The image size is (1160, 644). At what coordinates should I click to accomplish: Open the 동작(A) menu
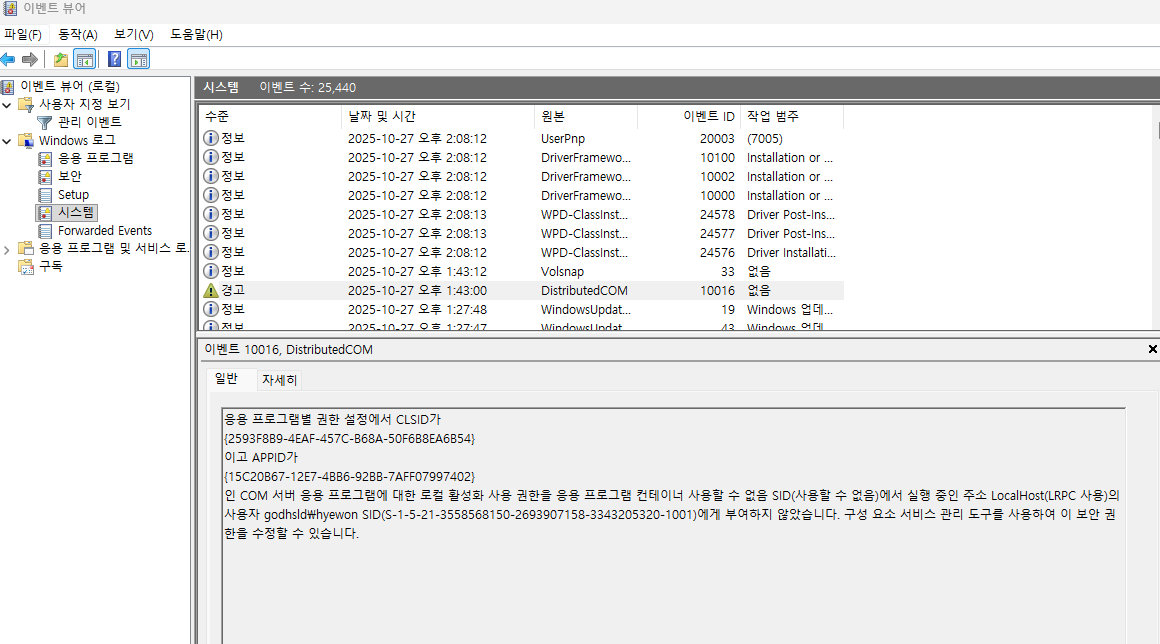[x=78, y=34]
